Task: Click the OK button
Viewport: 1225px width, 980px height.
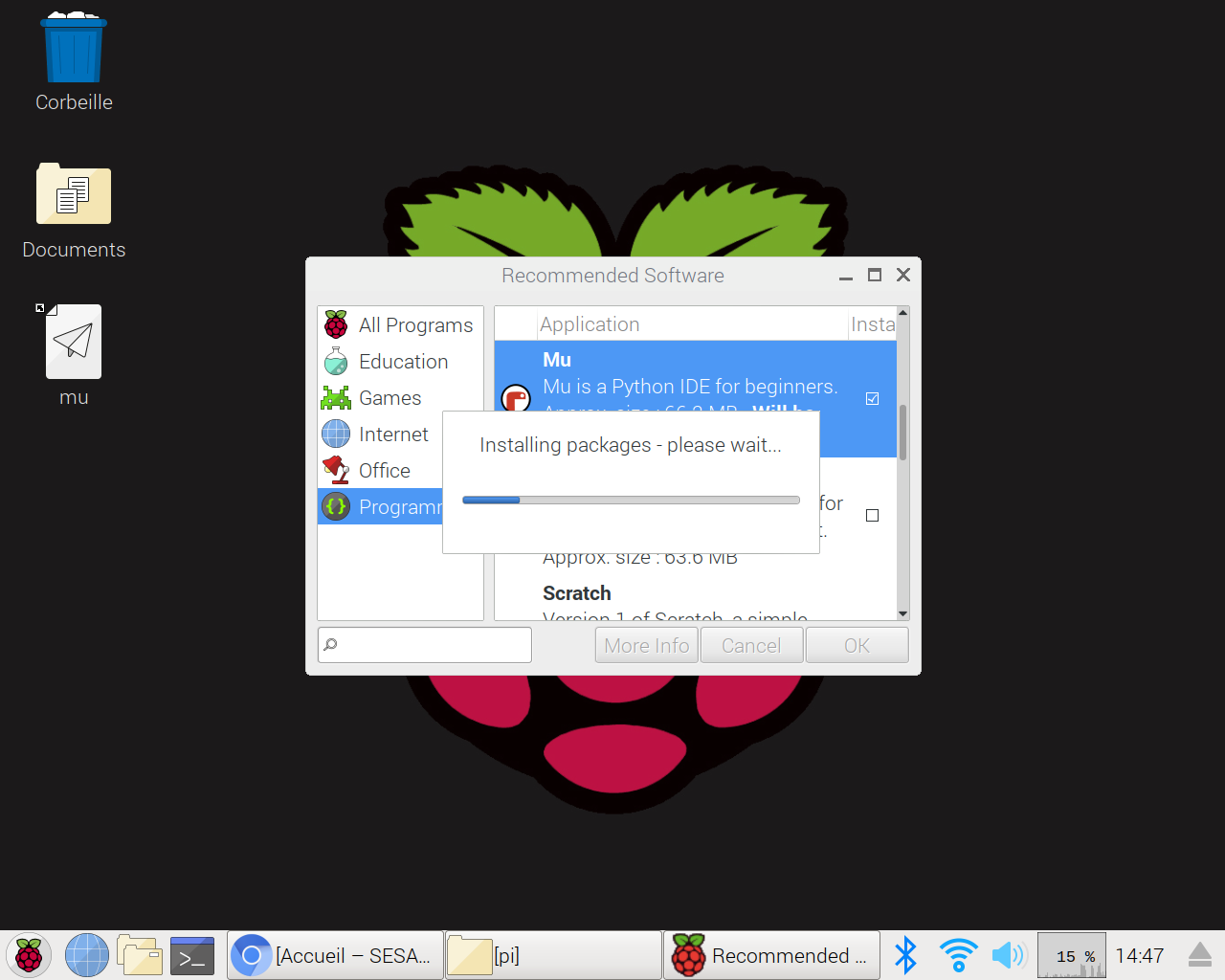Action: 857,646
